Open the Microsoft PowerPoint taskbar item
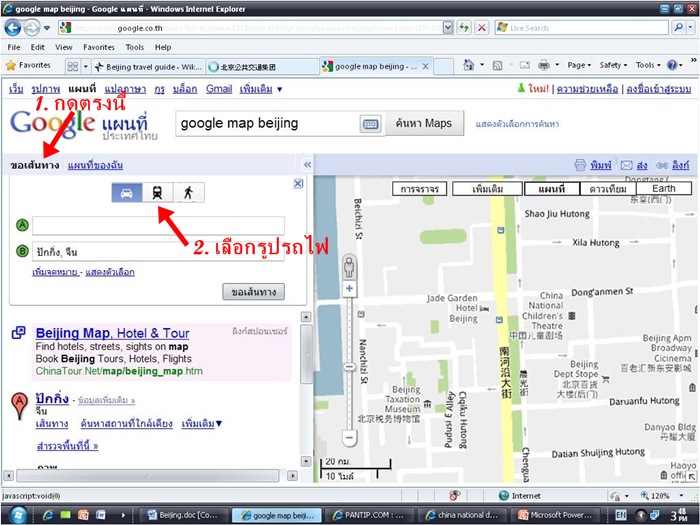Viewport: 700px width, 525px height. (x=555, y=515)
